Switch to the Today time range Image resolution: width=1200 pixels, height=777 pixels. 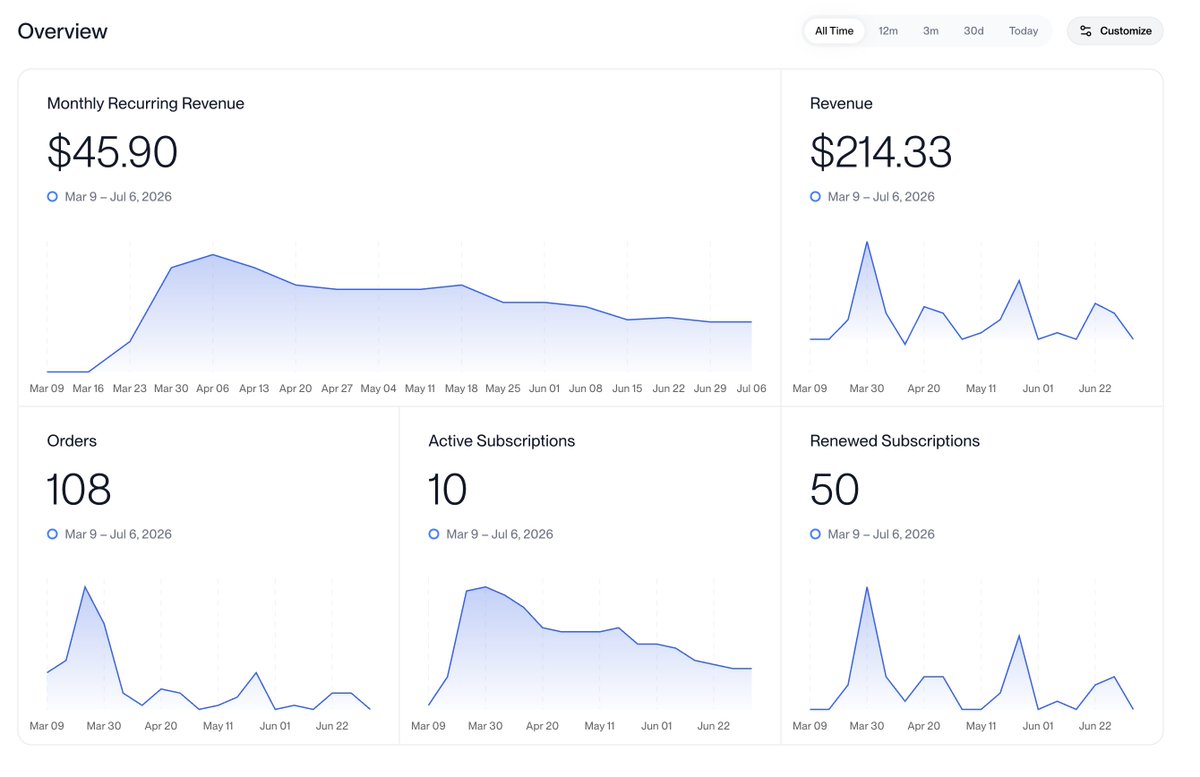coord(1023,31)
